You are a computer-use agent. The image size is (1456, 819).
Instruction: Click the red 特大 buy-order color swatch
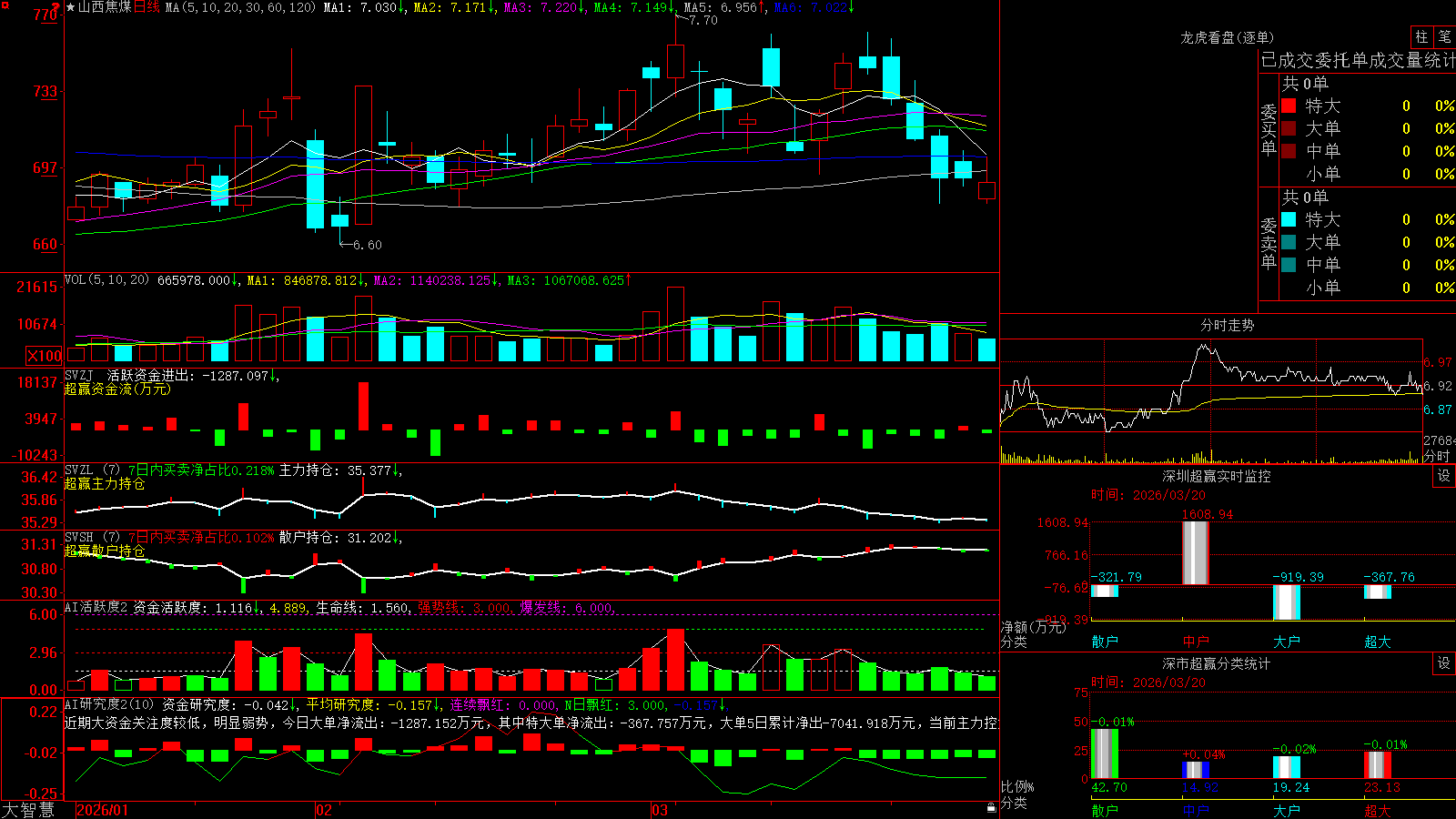(1289, 106)
